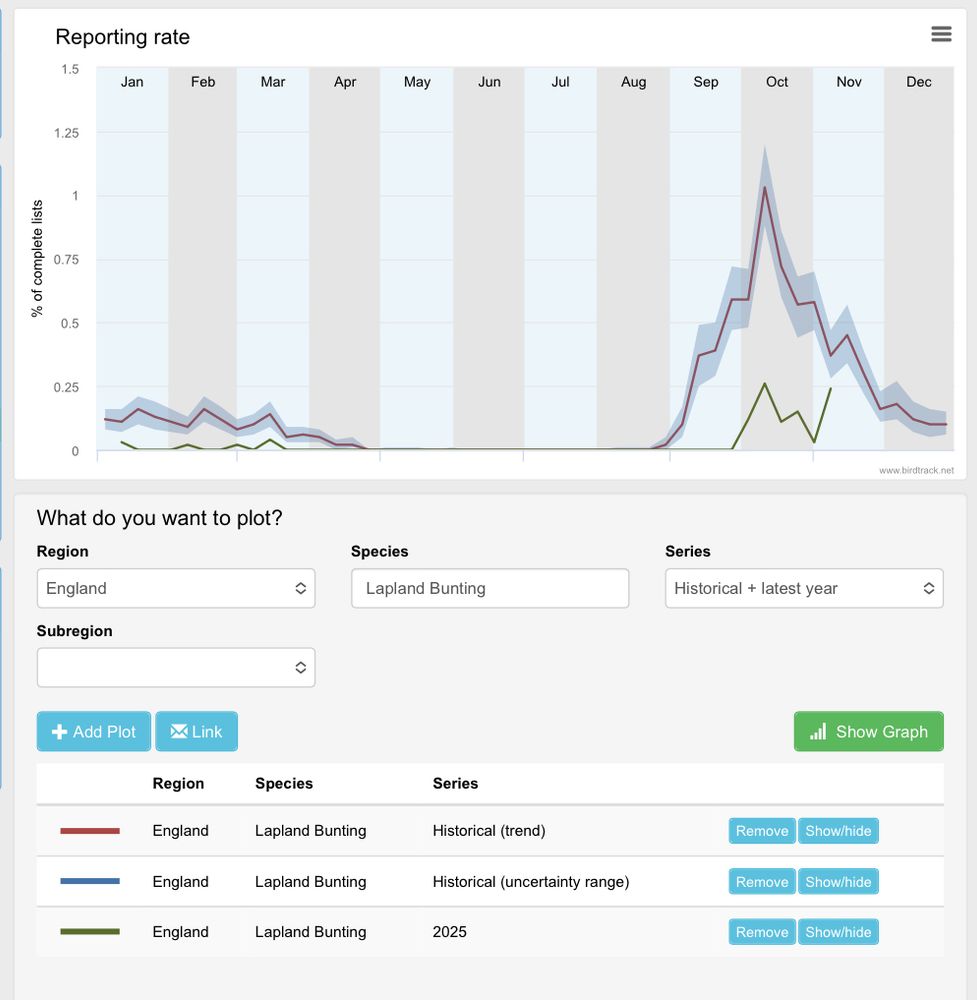Click the green 2025 series color swatch
Screen dimensions: 977x1000
click(90, 932)
